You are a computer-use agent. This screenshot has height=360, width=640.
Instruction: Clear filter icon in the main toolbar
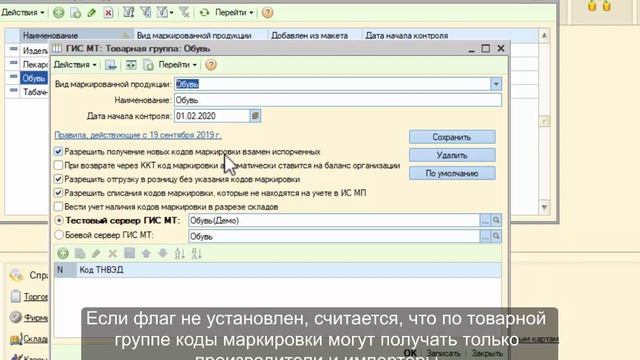click(184, 13)
